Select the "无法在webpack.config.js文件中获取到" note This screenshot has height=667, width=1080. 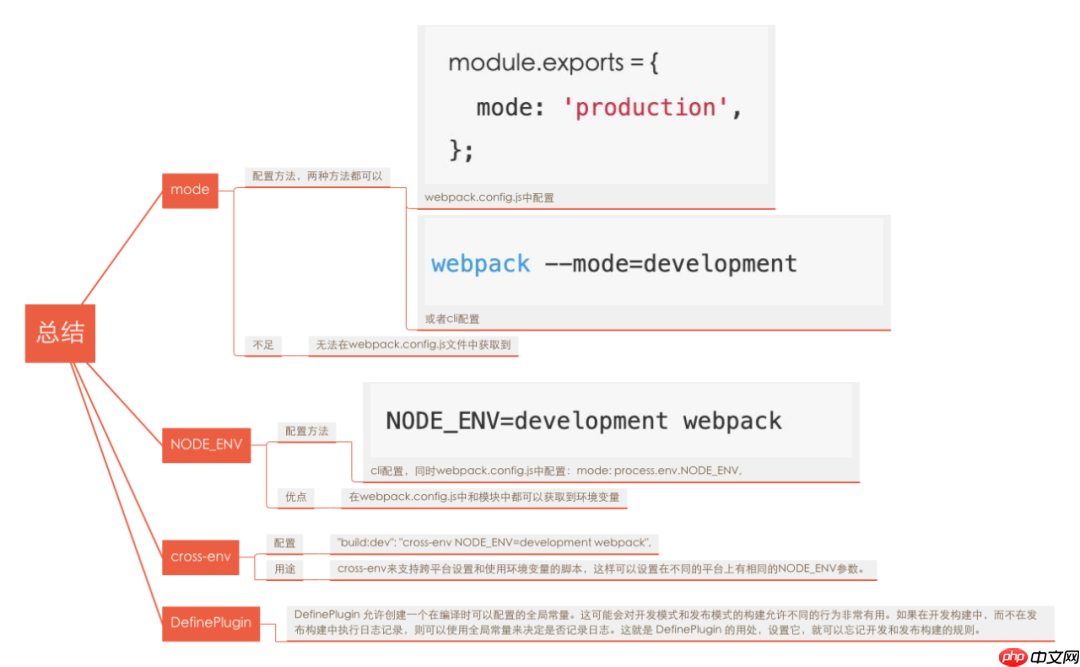click(410, 344)
